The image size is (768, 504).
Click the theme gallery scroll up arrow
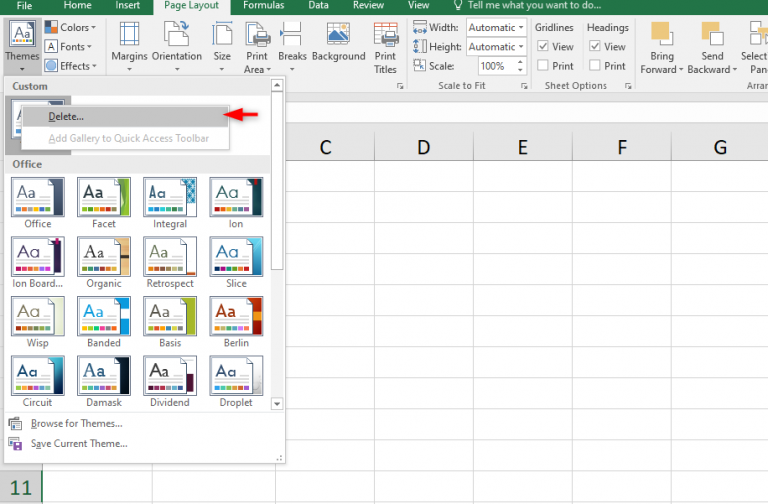pos(277,85)
